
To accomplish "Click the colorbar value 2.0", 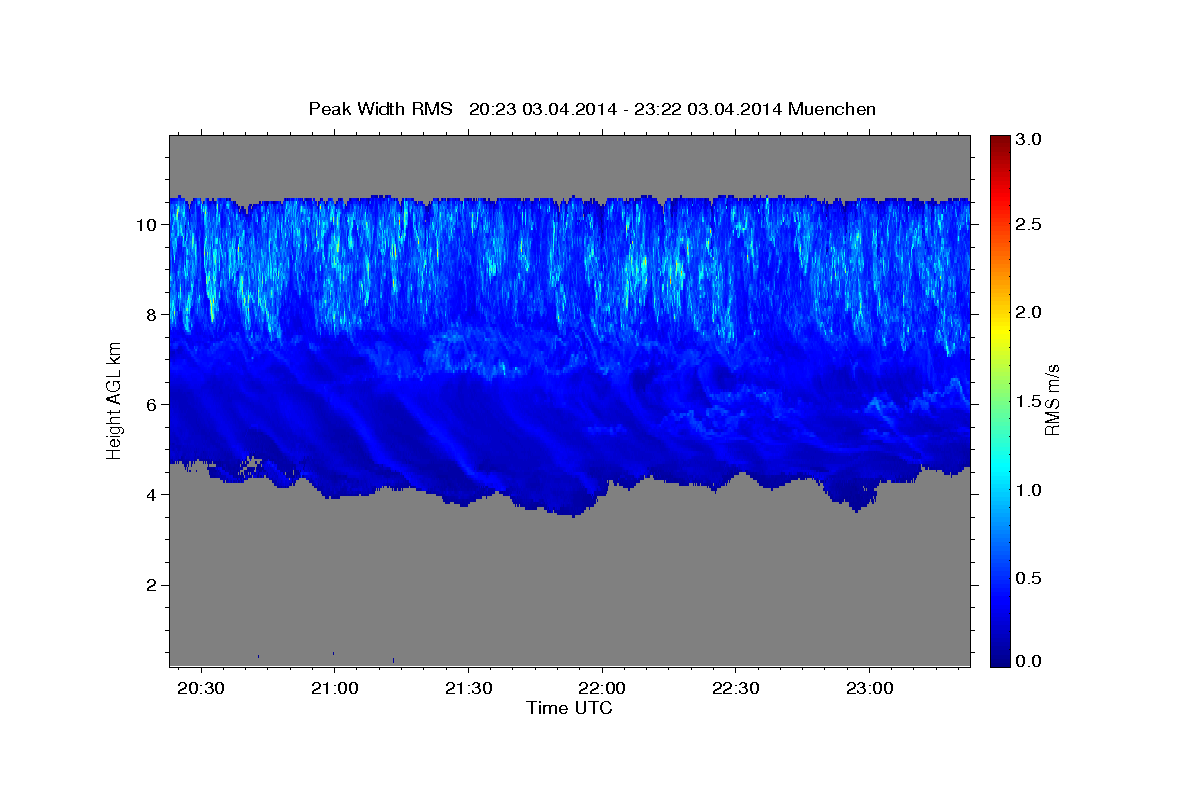I will tap(1028, 313).
